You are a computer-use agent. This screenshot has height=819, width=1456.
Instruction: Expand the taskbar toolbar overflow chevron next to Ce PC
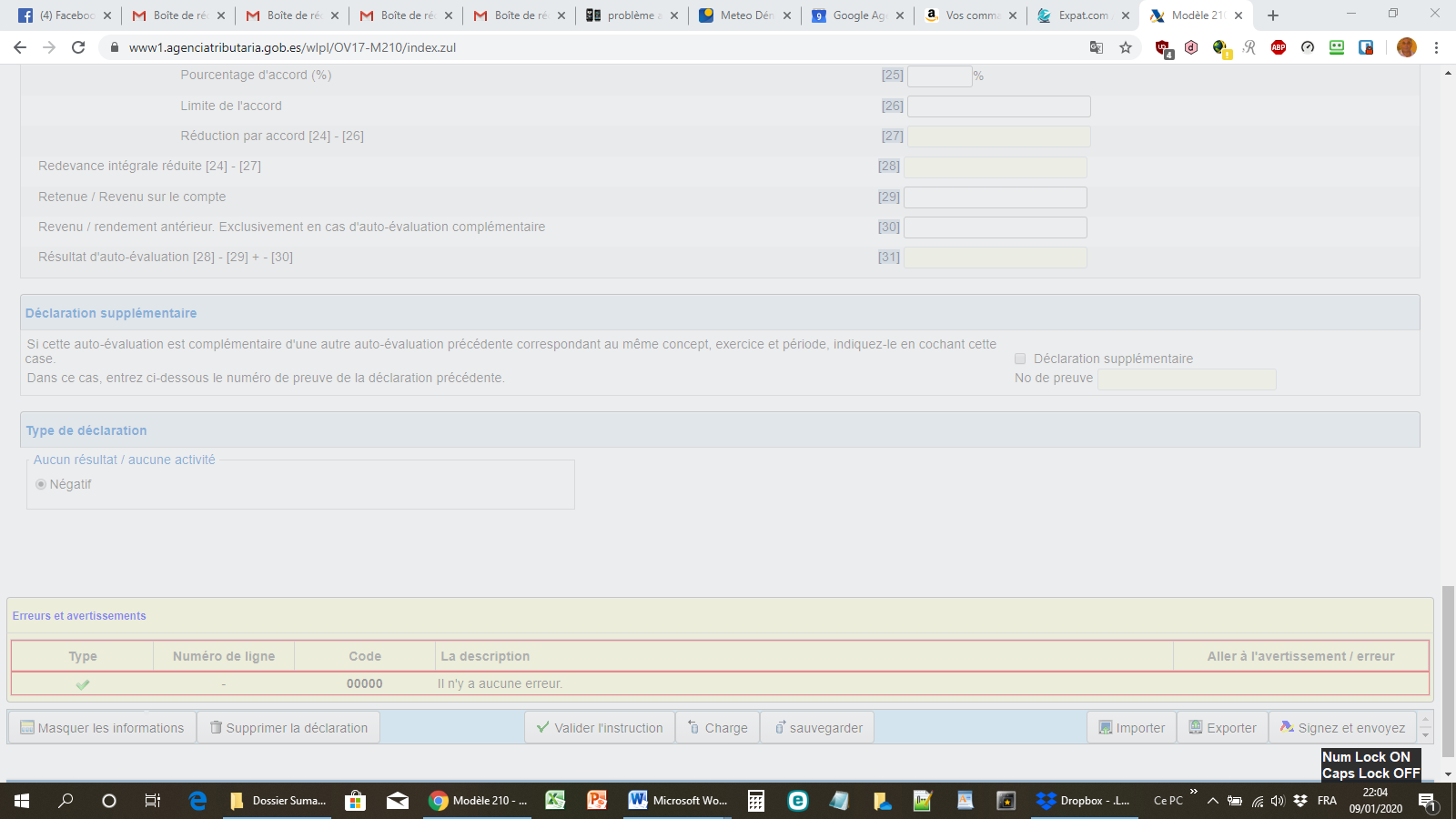(1193, 792)
